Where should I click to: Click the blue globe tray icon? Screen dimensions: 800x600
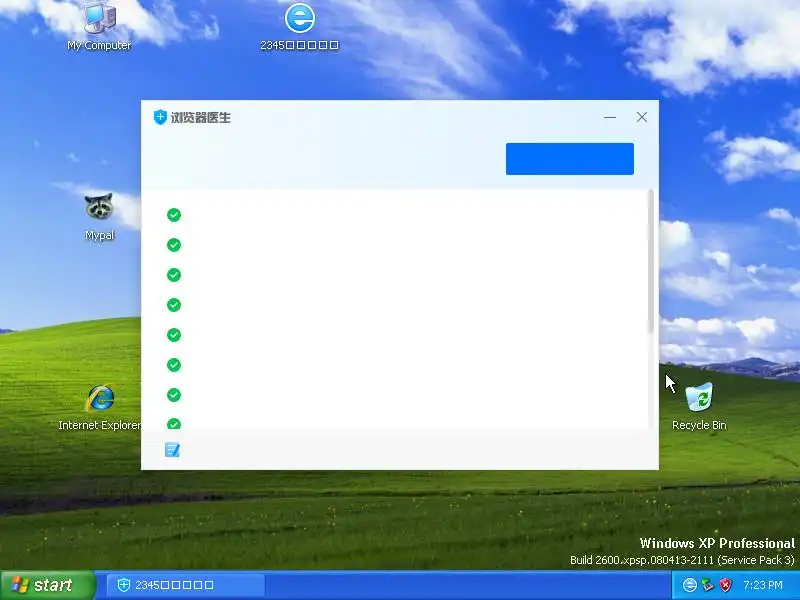(x=689, y=585)
